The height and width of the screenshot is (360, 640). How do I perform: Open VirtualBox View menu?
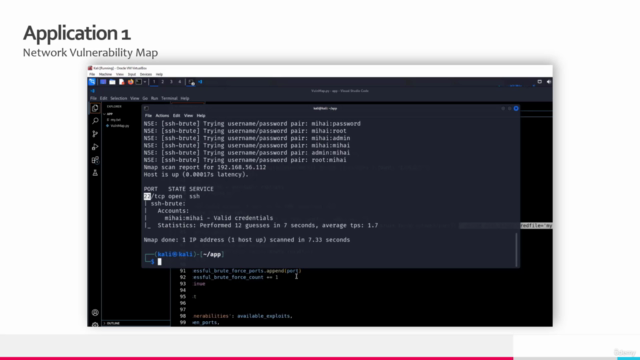click(120, 74)
